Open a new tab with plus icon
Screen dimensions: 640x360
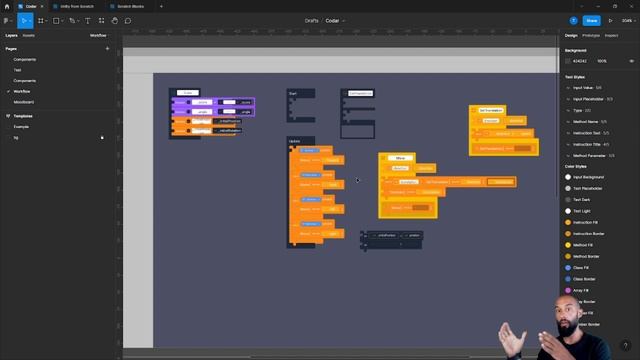click(x=161, y=7)
